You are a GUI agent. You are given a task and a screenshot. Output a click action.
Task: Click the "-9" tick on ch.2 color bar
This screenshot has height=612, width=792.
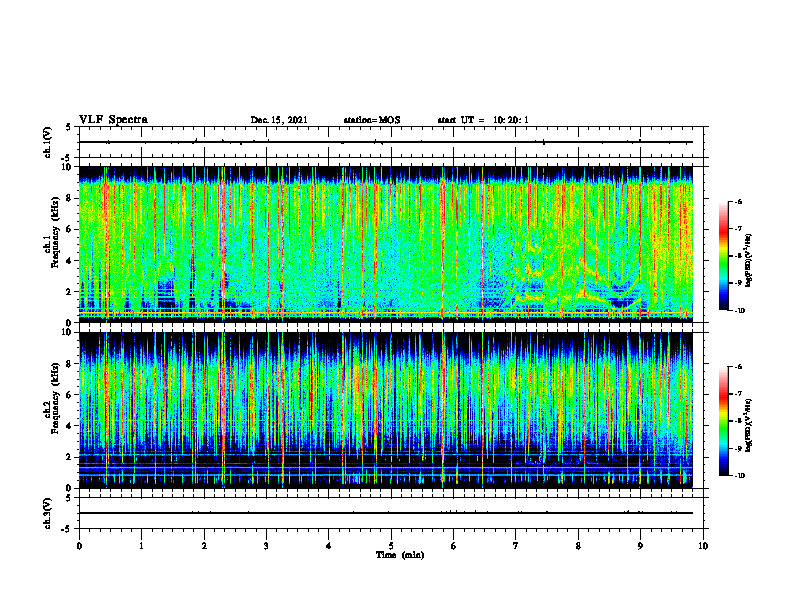pos(738,448)
